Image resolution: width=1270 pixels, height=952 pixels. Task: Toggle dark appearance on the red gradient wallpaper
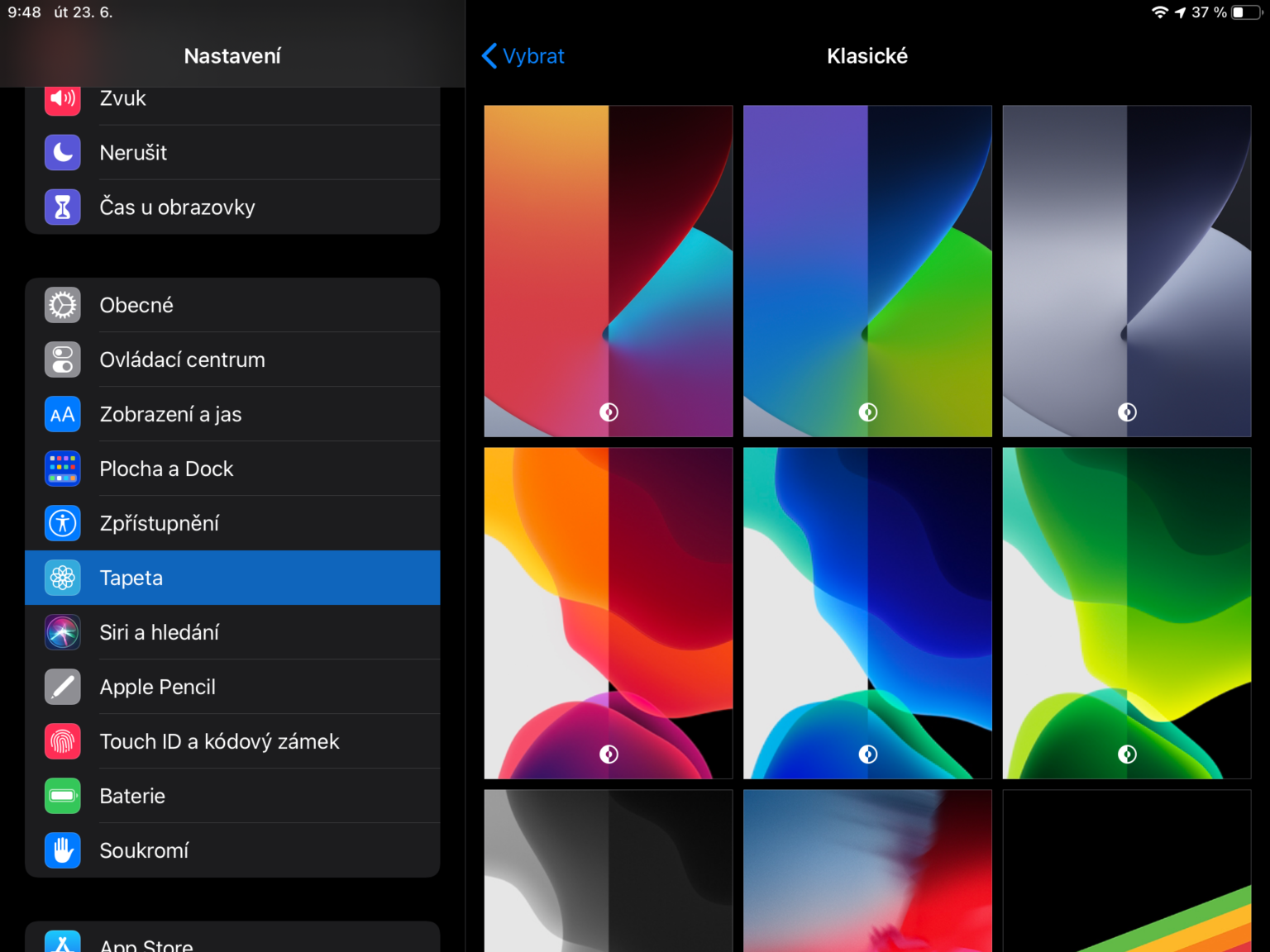pos(608,412)
